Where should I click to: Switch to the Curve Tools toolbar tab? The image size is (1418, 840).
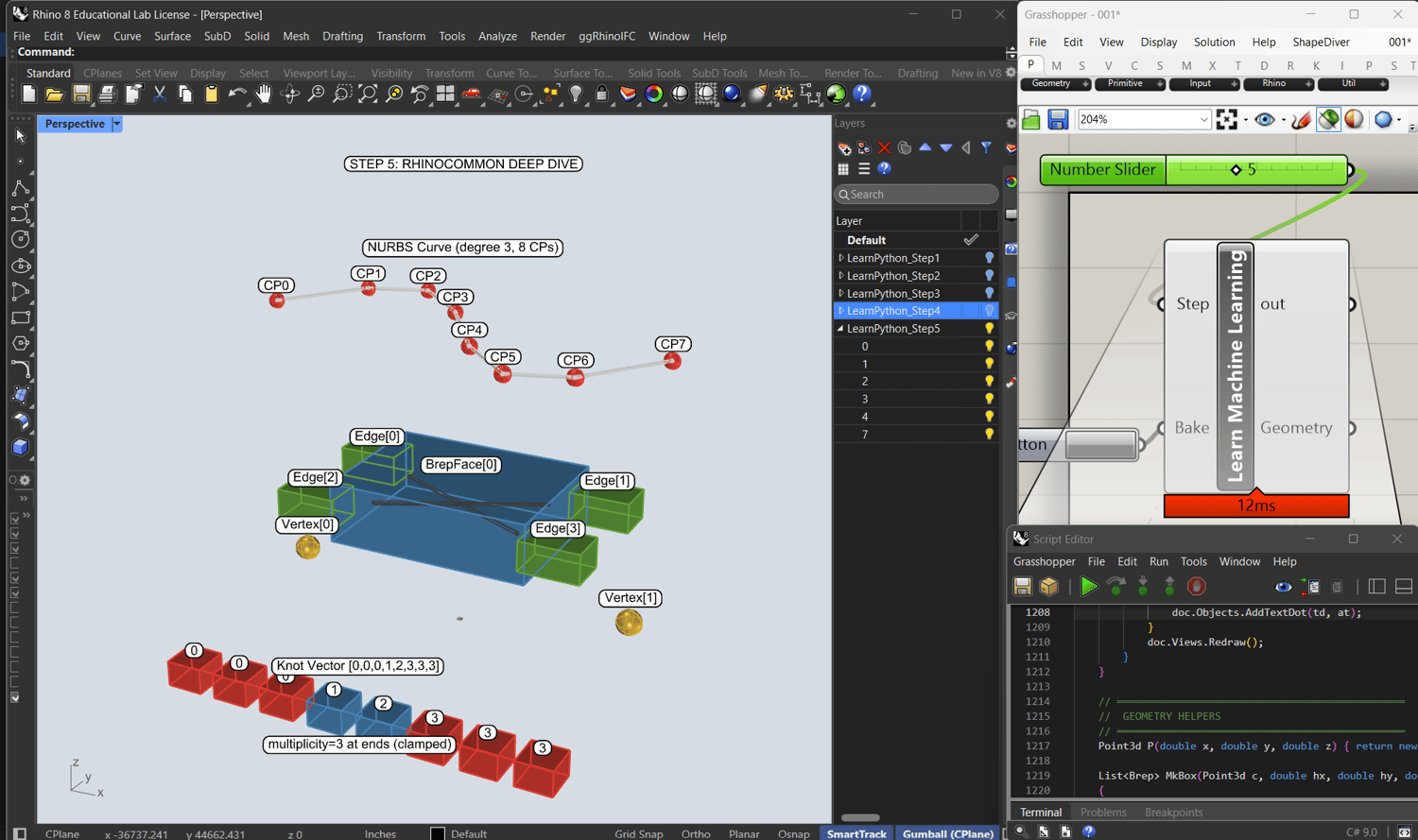coord(511,73)
